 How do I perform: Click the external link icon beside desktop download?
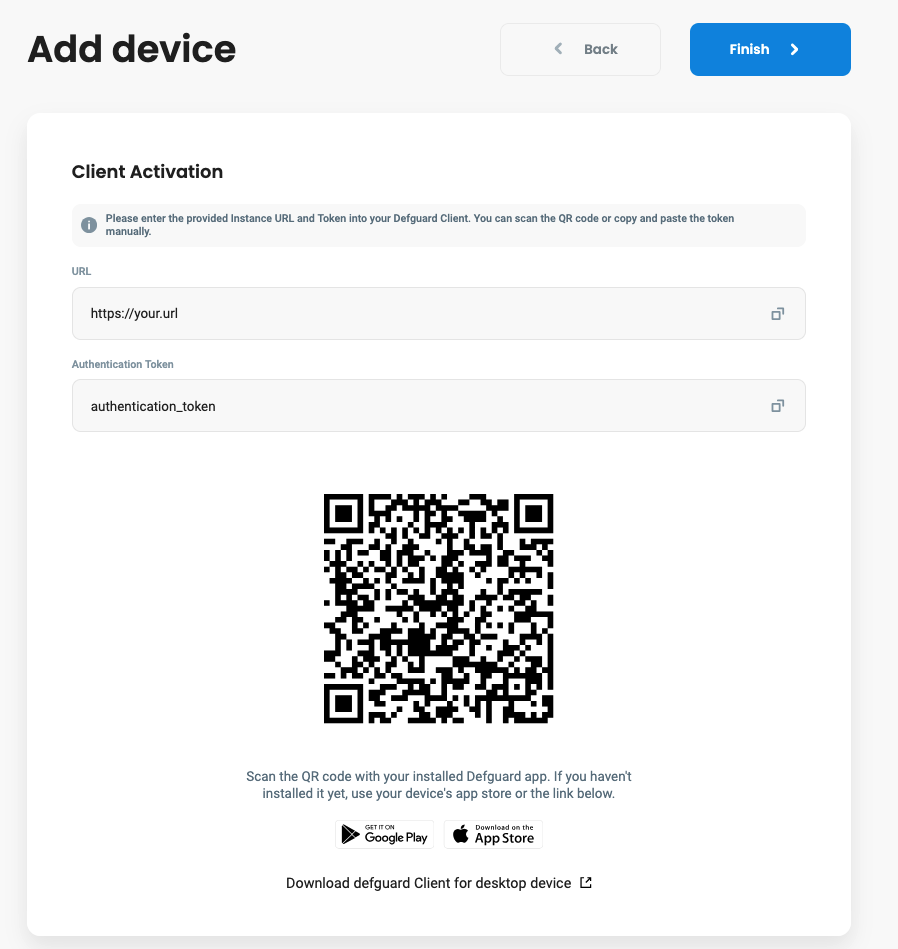586,882
